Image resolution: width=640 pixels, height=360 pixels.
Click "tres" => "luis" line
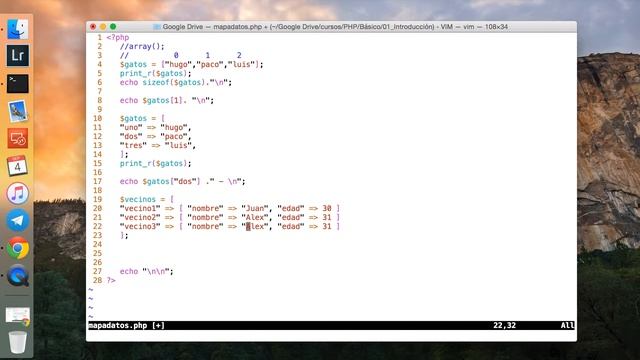point(158,145)
